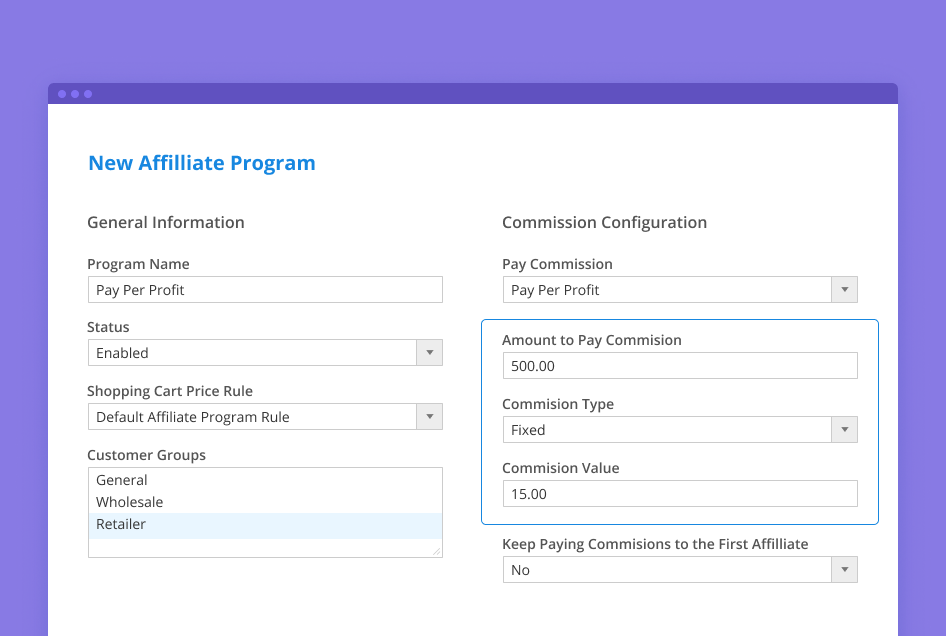This screenshot has width=946, height=636.
Task: Open the Pay Commission dropdown
Action: 845,290
